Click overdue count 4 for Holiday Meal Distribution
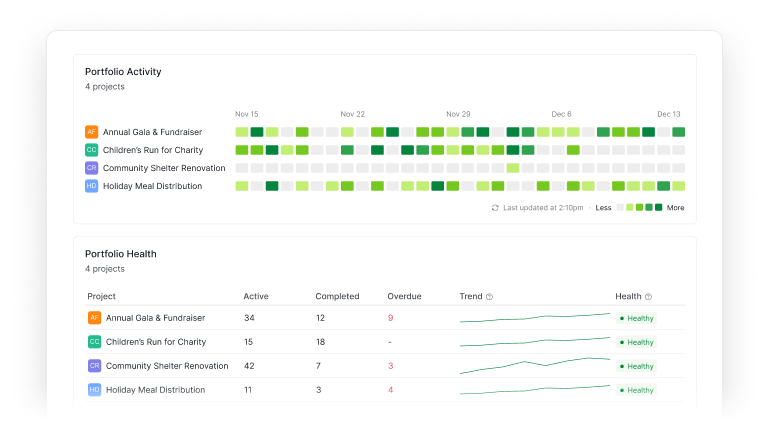 390,390
